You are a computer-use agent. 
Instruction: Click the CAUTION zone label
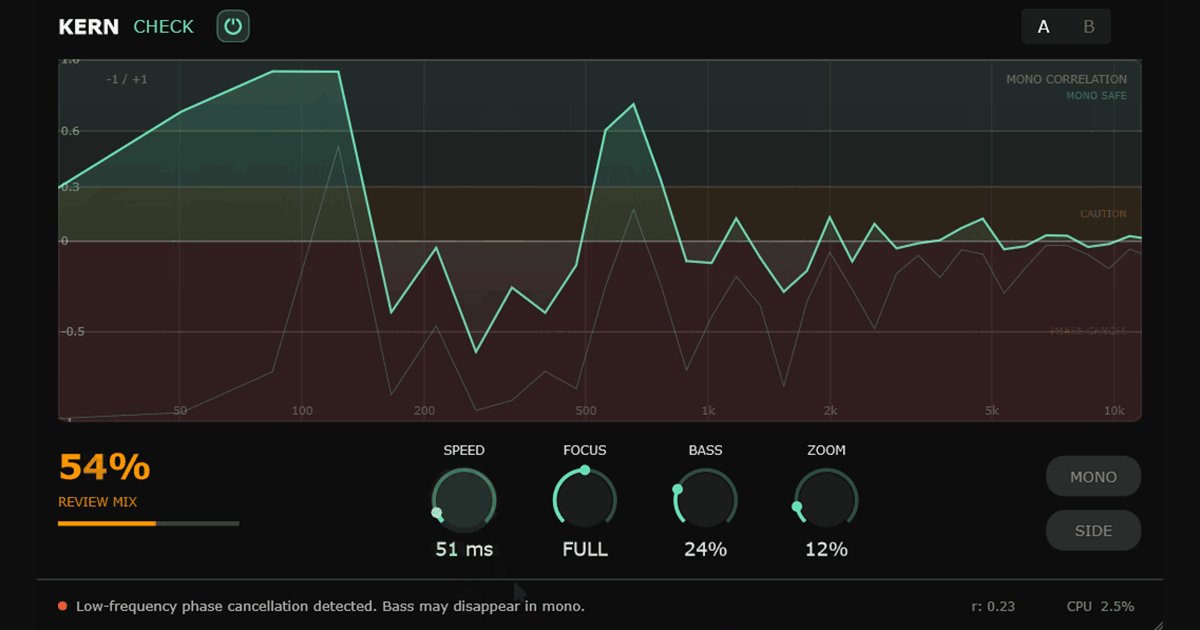point(1102,213)
